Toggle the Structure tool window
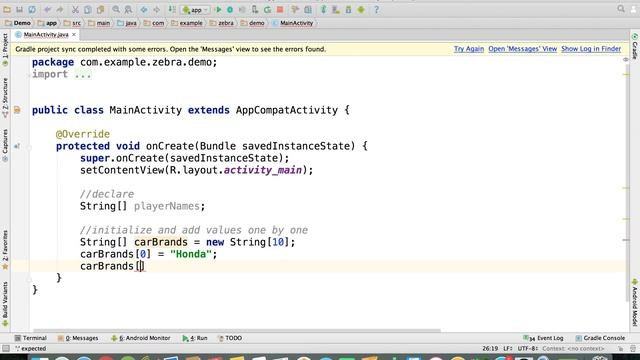This screenshot has width=640, height=360. tap(5, 98)
